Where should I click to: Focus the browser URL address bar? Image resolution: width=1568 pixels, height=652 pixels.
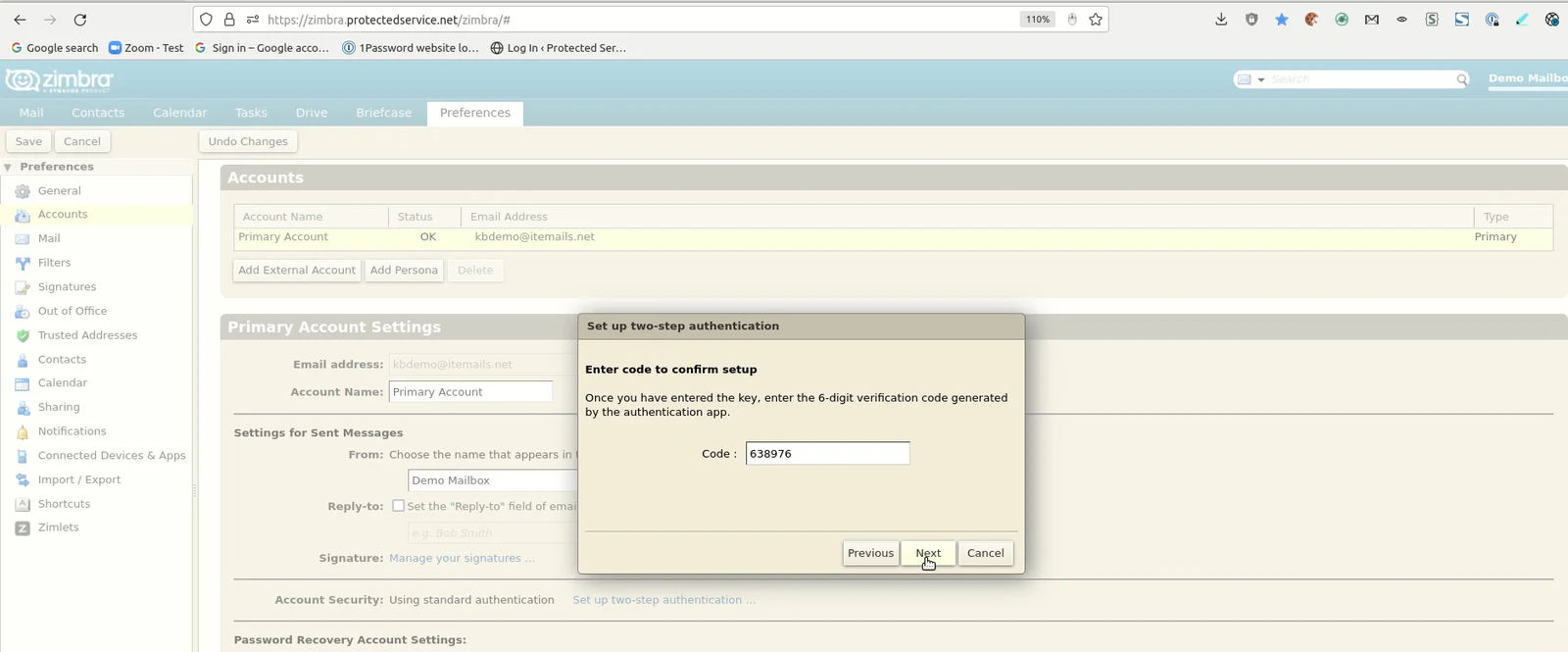[x=637, y=20]
